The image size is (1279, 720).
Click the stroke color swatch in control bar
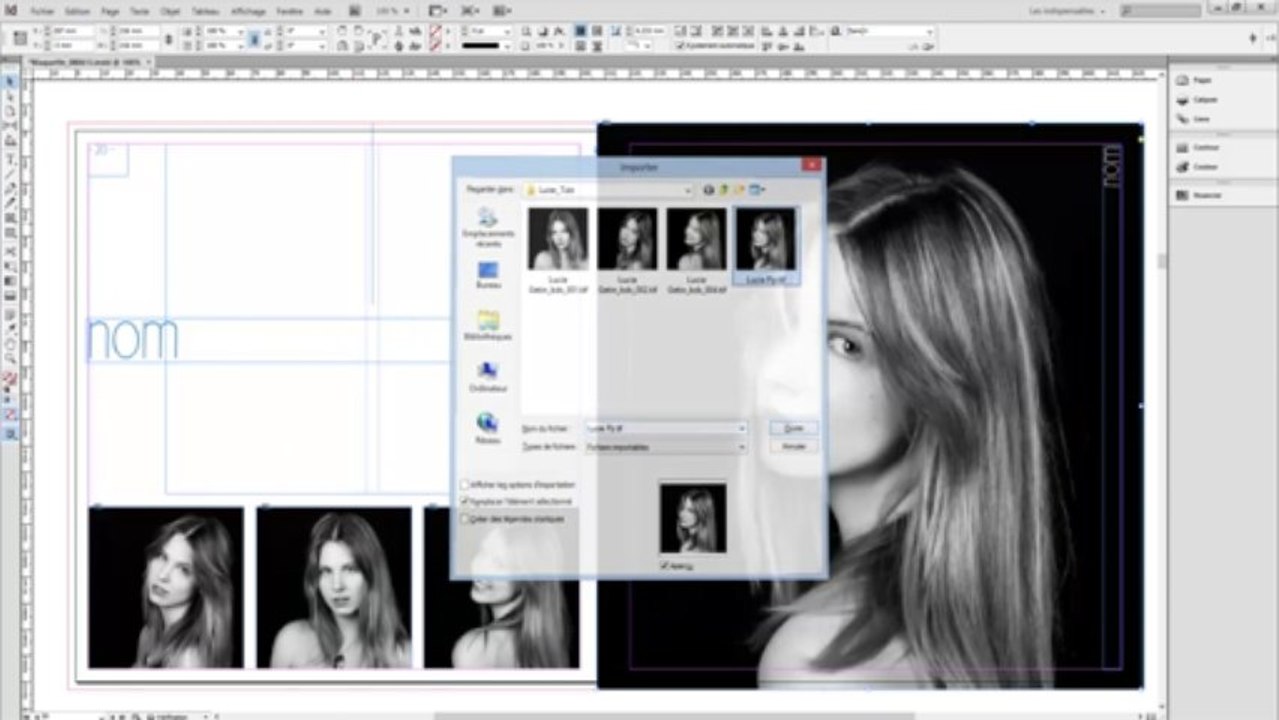(435, 46)
